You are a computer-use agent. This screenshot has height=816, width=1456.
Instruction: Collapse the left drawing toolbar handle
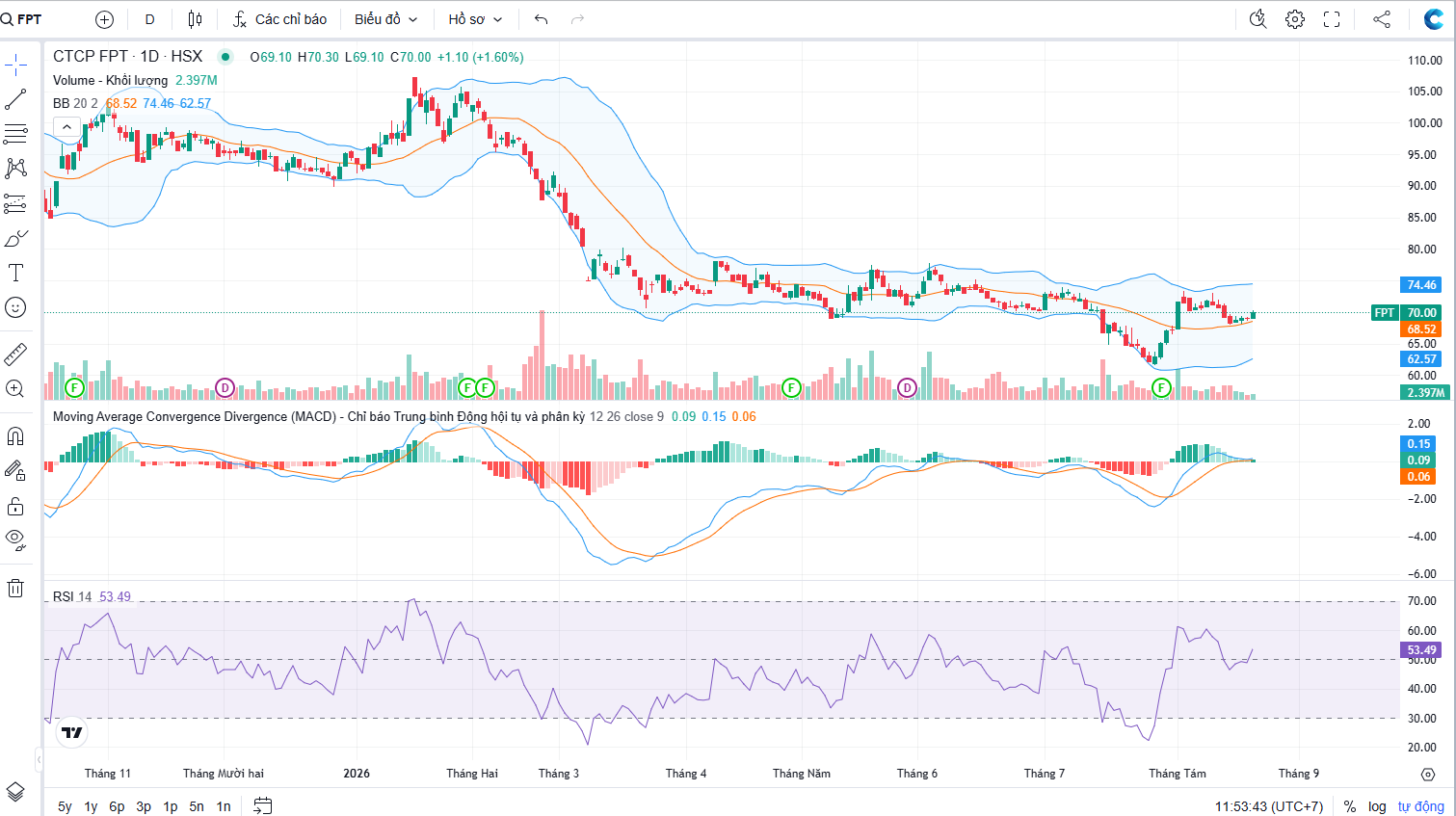point(39,760)
